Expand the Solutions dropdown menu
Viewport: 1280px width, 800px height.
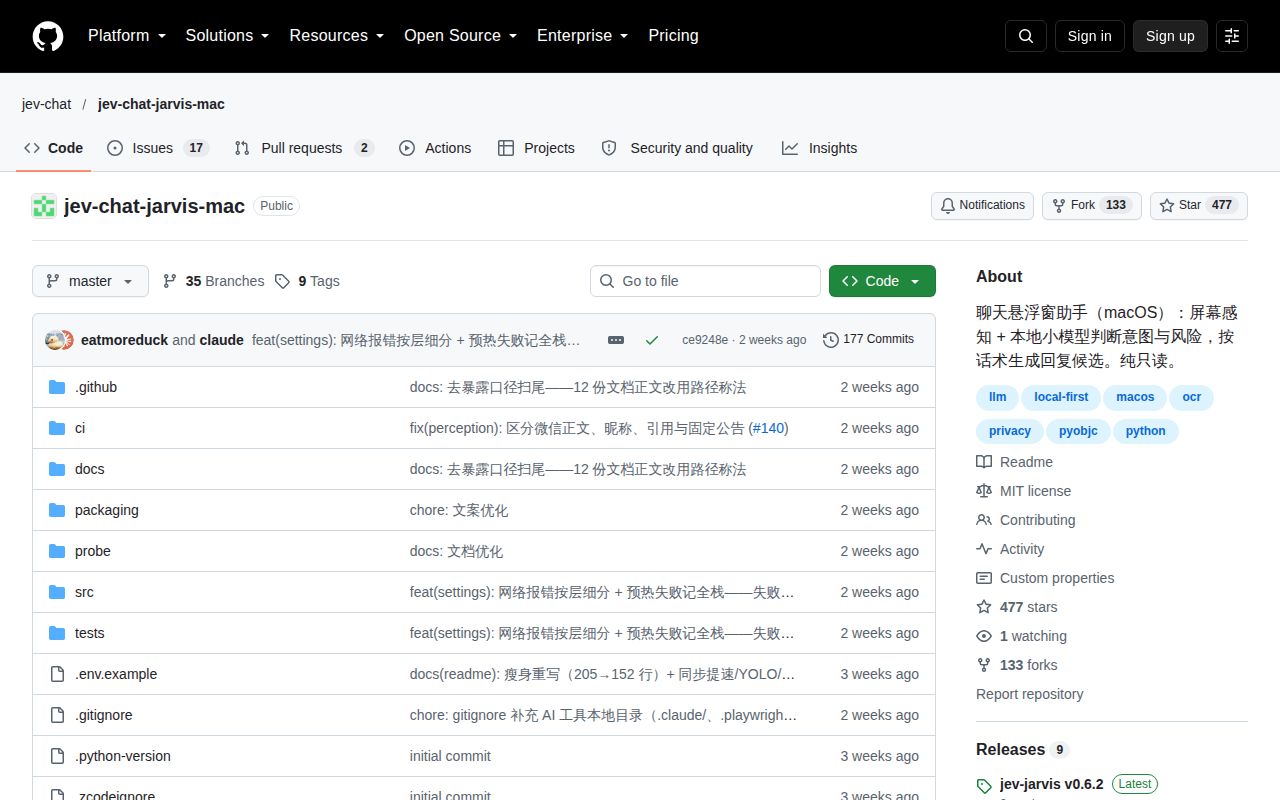click(x=228, y=36)
